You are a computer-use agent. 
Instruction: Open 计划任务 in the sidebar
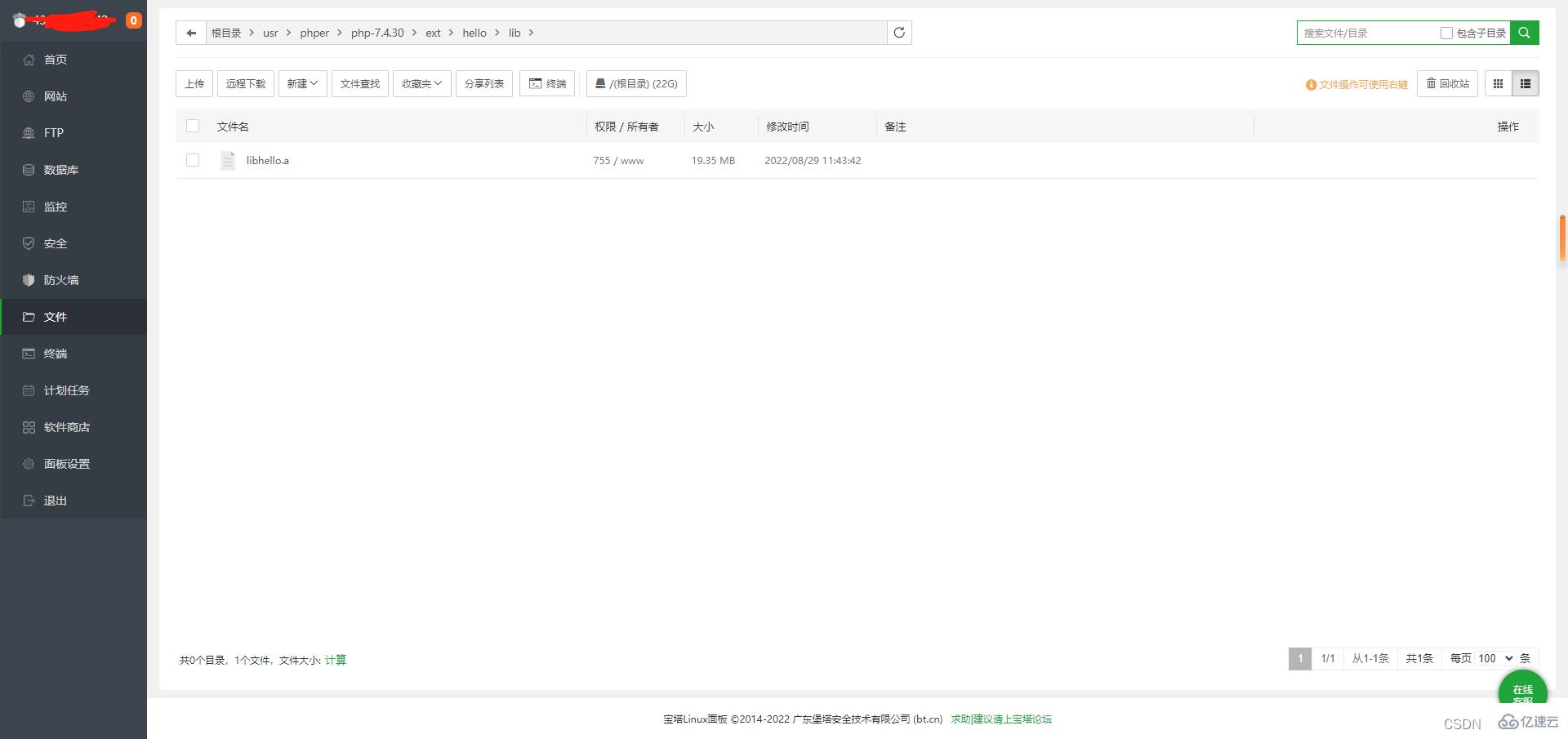[73, 390]
